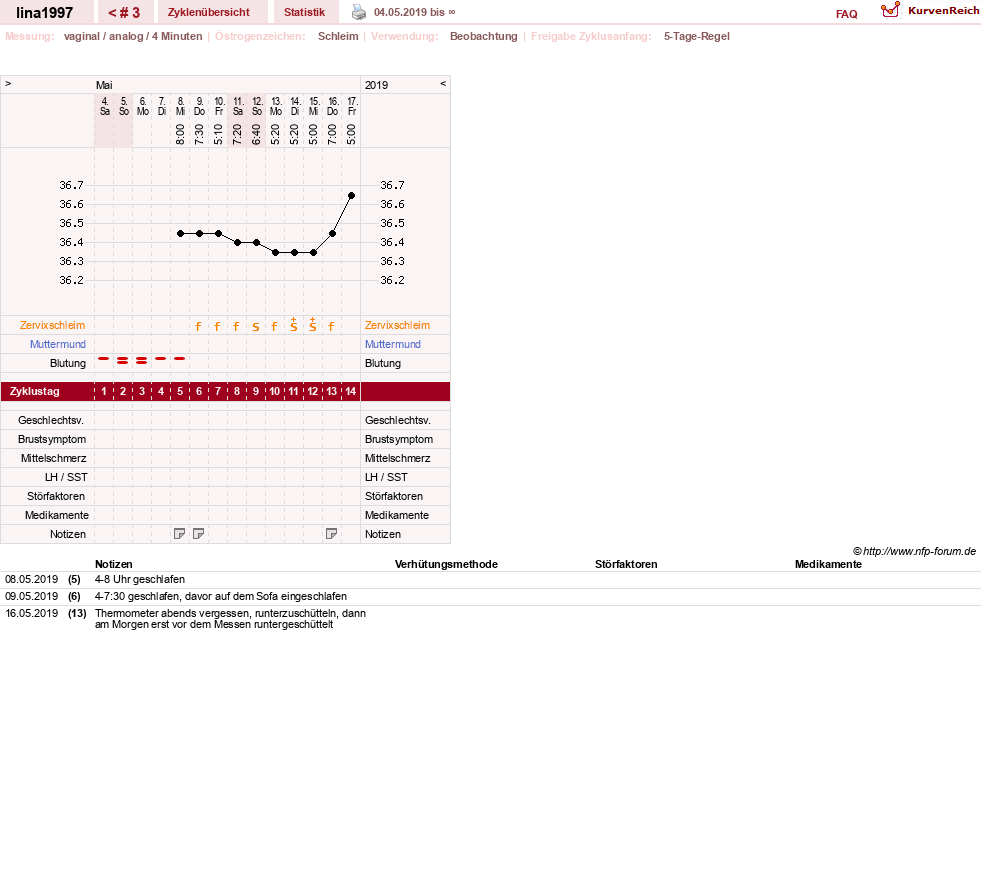Open the FAQ link
Viewport: 981px width, 877px height.
point(846,14)
